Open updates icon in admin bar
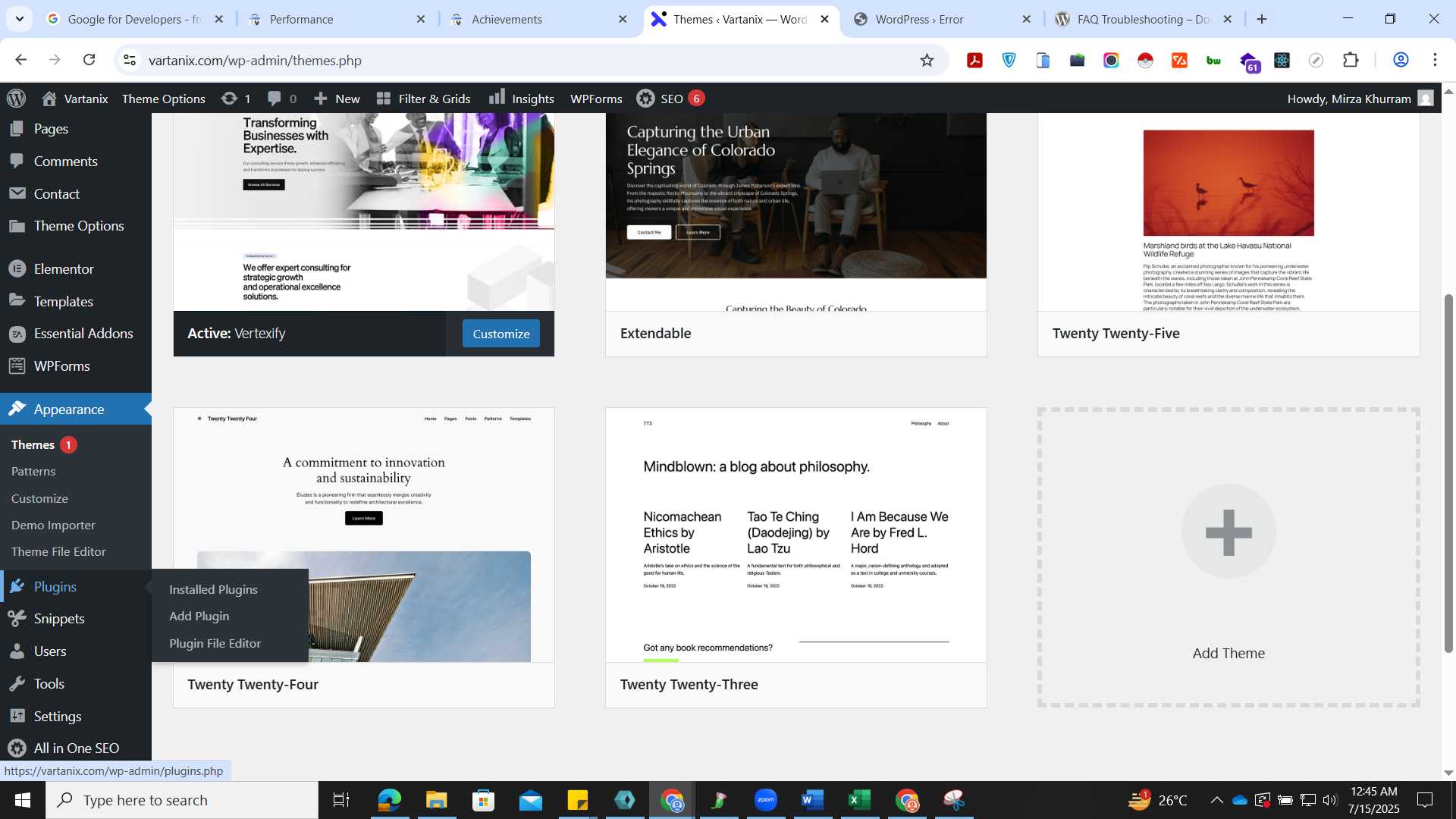1456x819 pixels. tap(236, 99)
